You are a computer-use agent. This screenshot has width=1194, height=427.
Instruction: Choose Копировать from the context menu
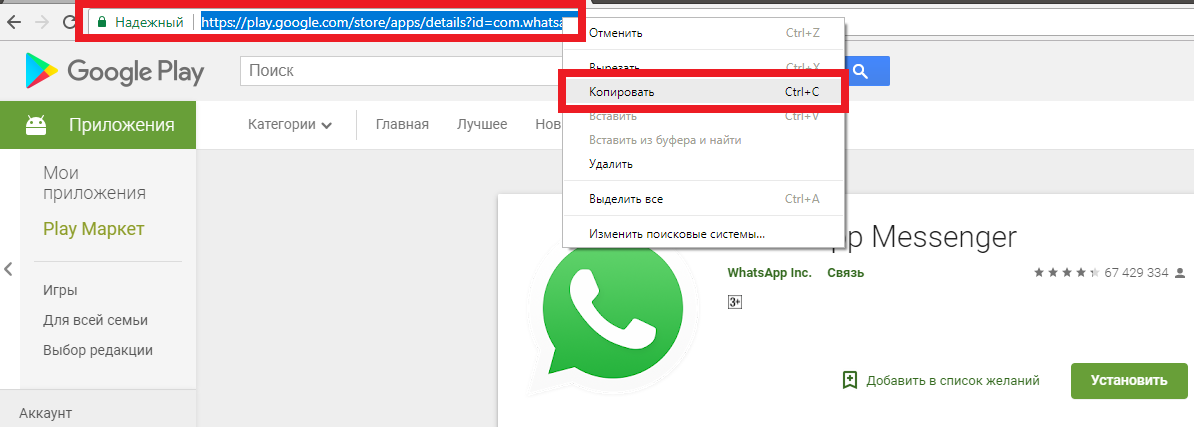703,92
